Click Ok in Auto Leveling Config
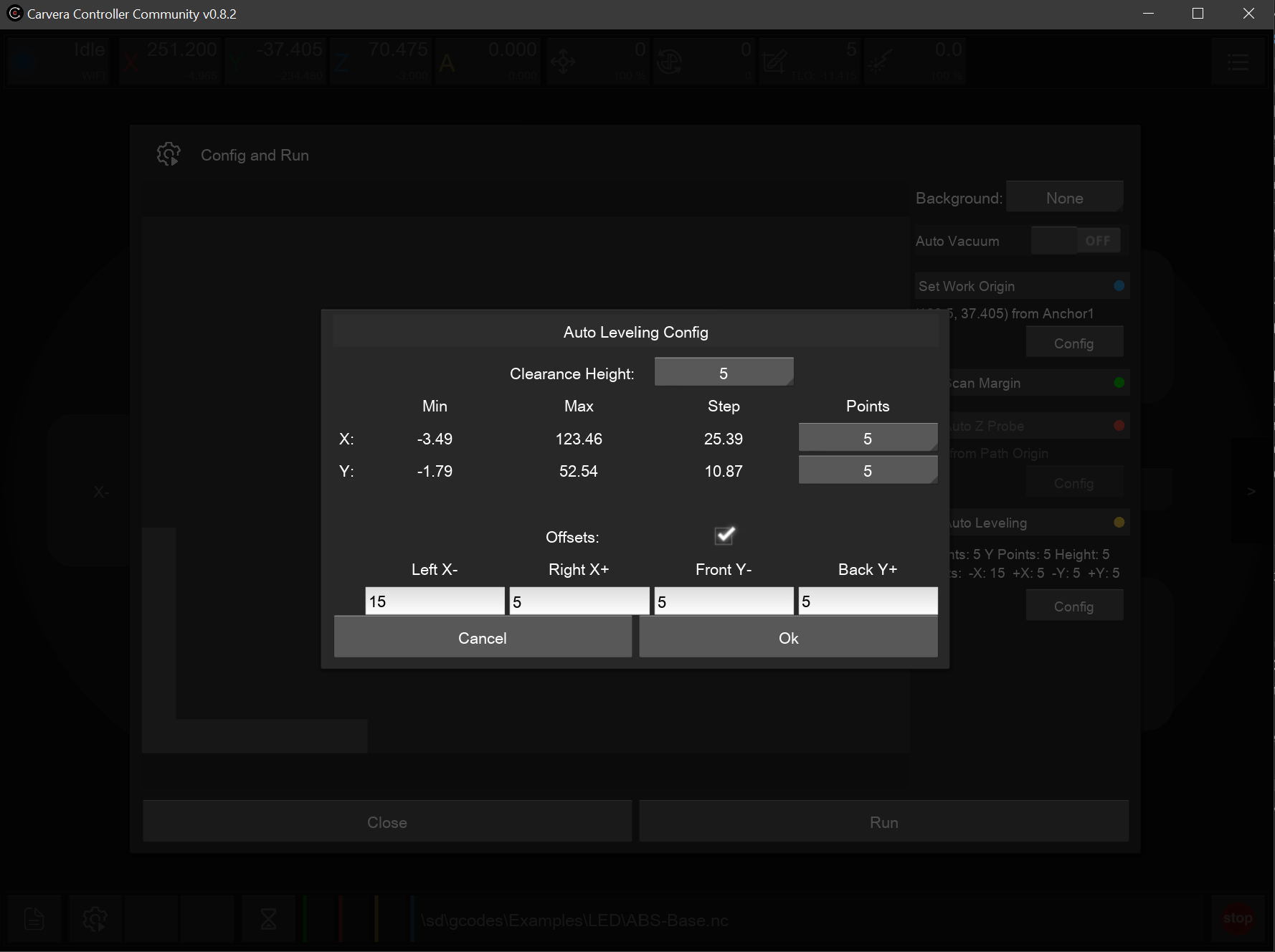The width and height of the screenshot is (1275, 952). [788, 638]
